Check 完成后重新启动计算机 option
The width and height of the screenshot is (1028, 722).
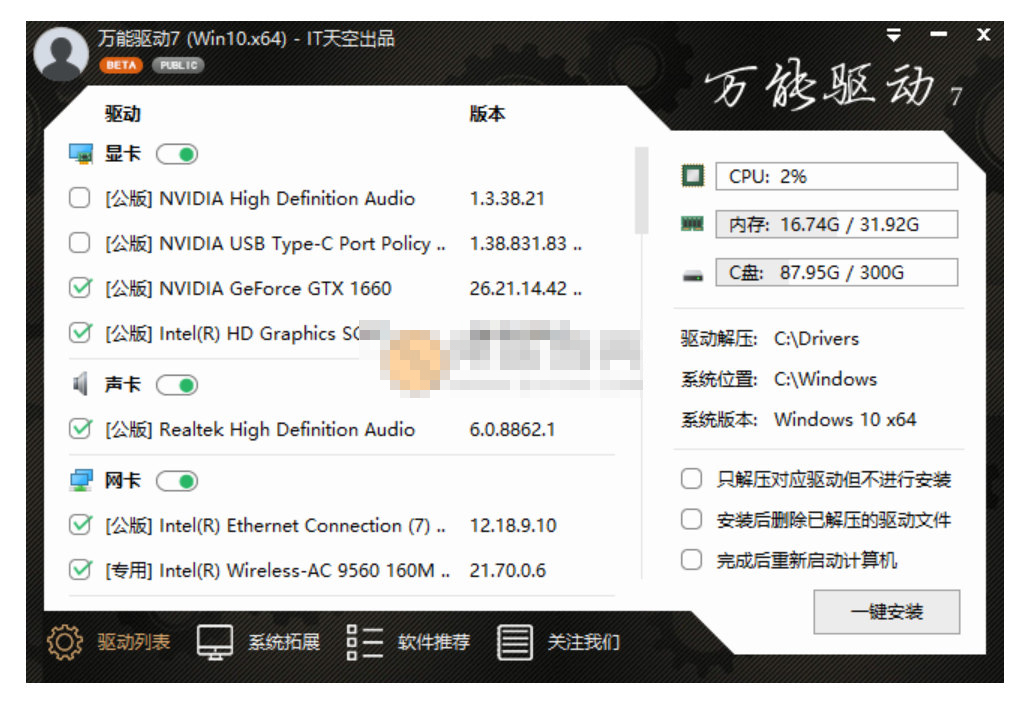691,561
